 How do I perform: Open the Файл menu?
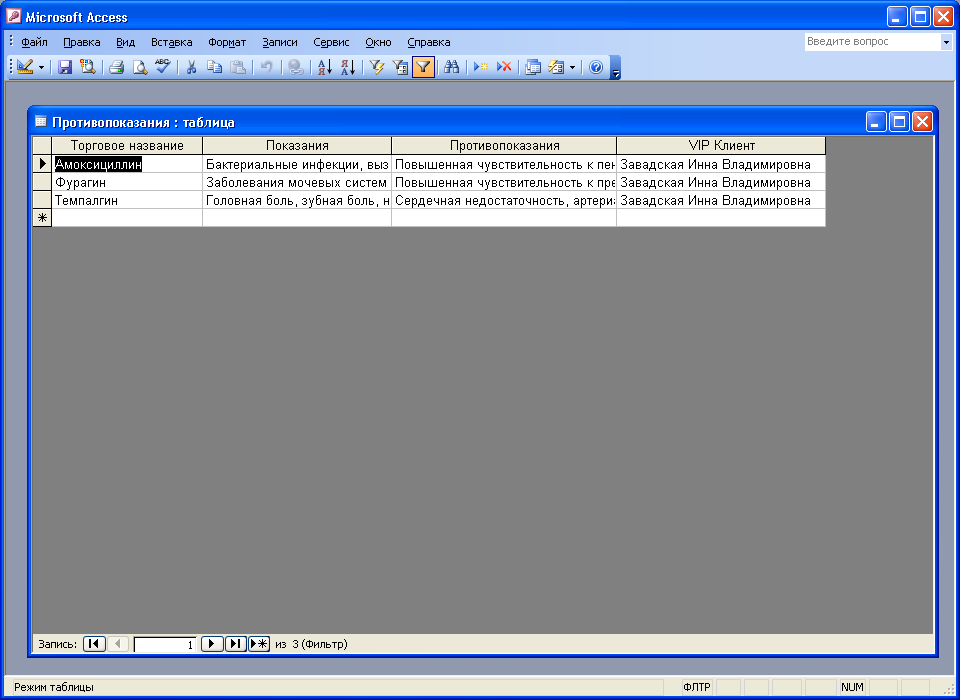pos(34,42)
